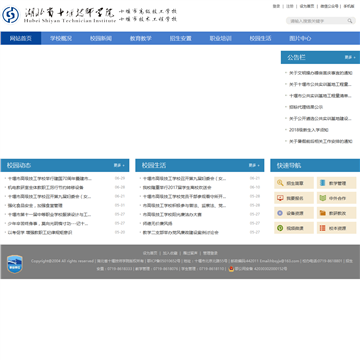Click the 快速导航 panel title
360x360 pixels.
click(289, 165)
